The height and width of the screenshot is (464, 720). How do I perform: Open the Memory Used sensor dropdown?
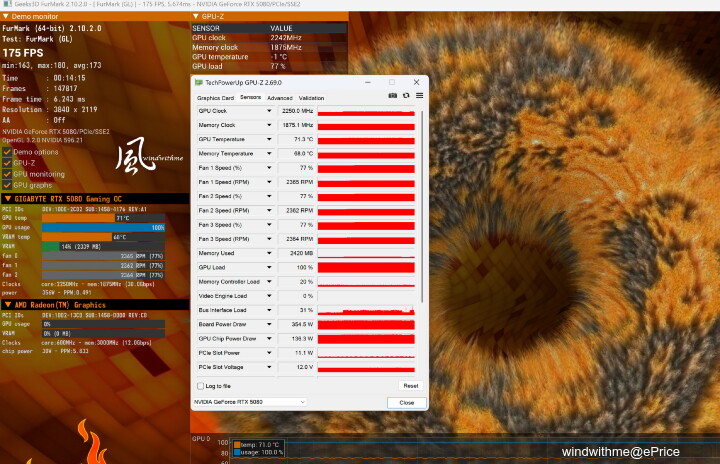click(269, 253)
